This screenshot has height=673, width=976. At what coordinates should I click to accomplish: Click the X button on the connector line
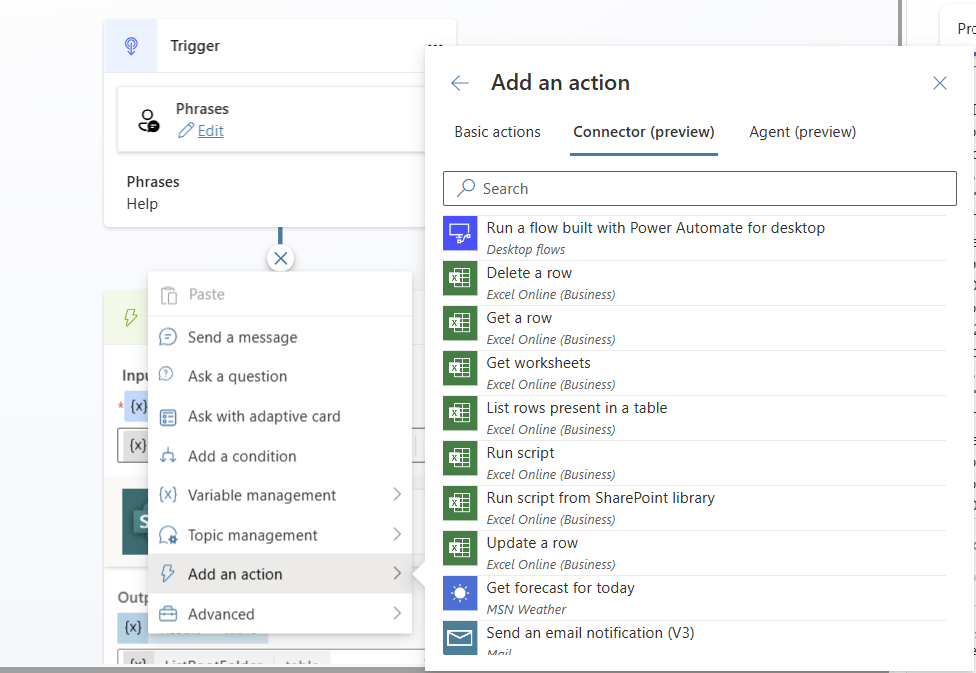point(281,259)
